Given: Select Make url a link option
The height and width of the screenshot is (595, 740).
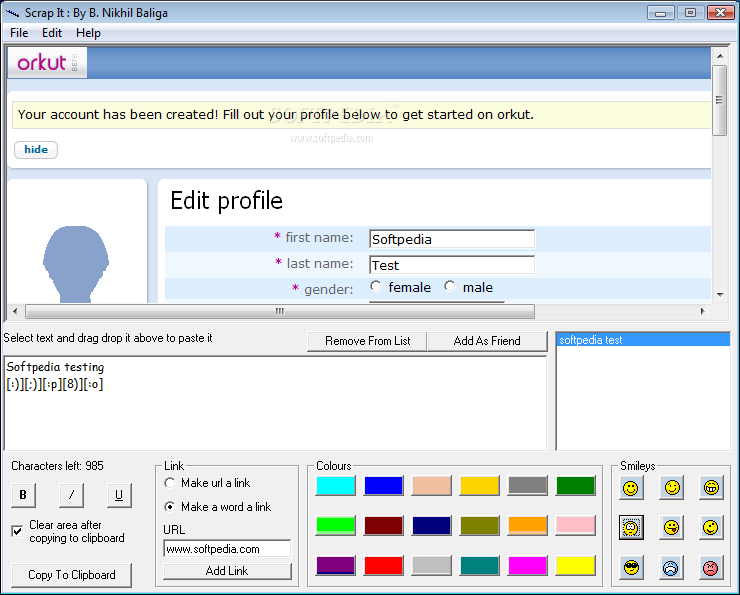Looking at the screenshot, I should coord(169,483).
